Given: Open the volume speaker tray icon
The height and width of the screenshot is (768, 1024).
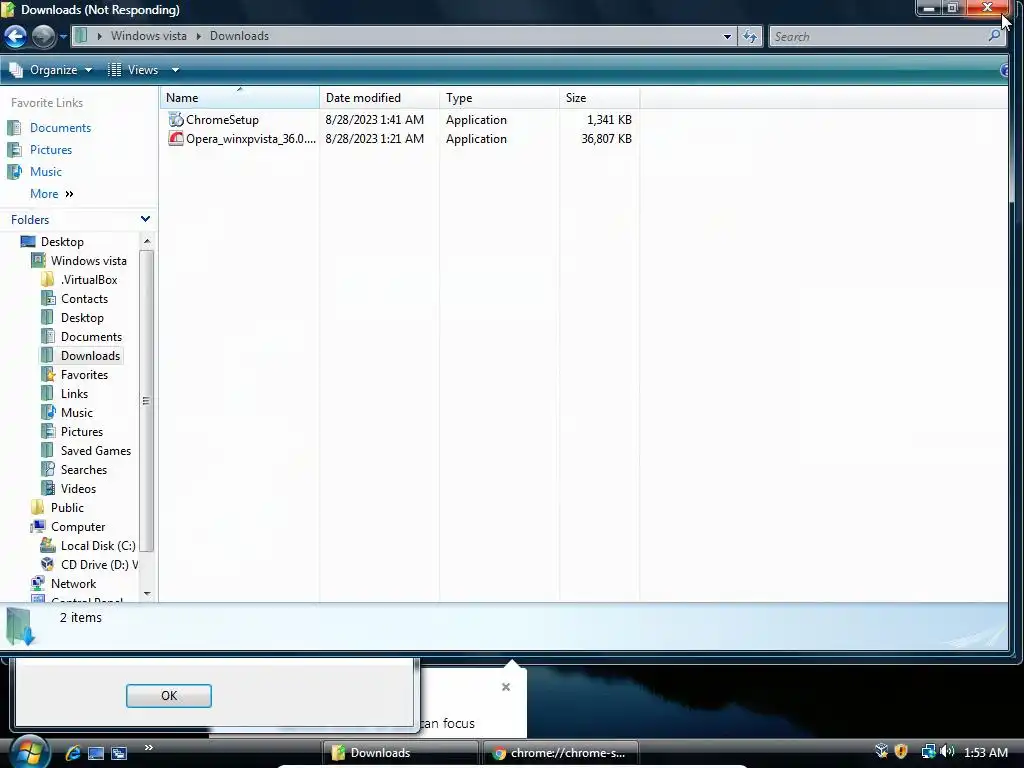Looking at the screenshot, I should 948,752.
